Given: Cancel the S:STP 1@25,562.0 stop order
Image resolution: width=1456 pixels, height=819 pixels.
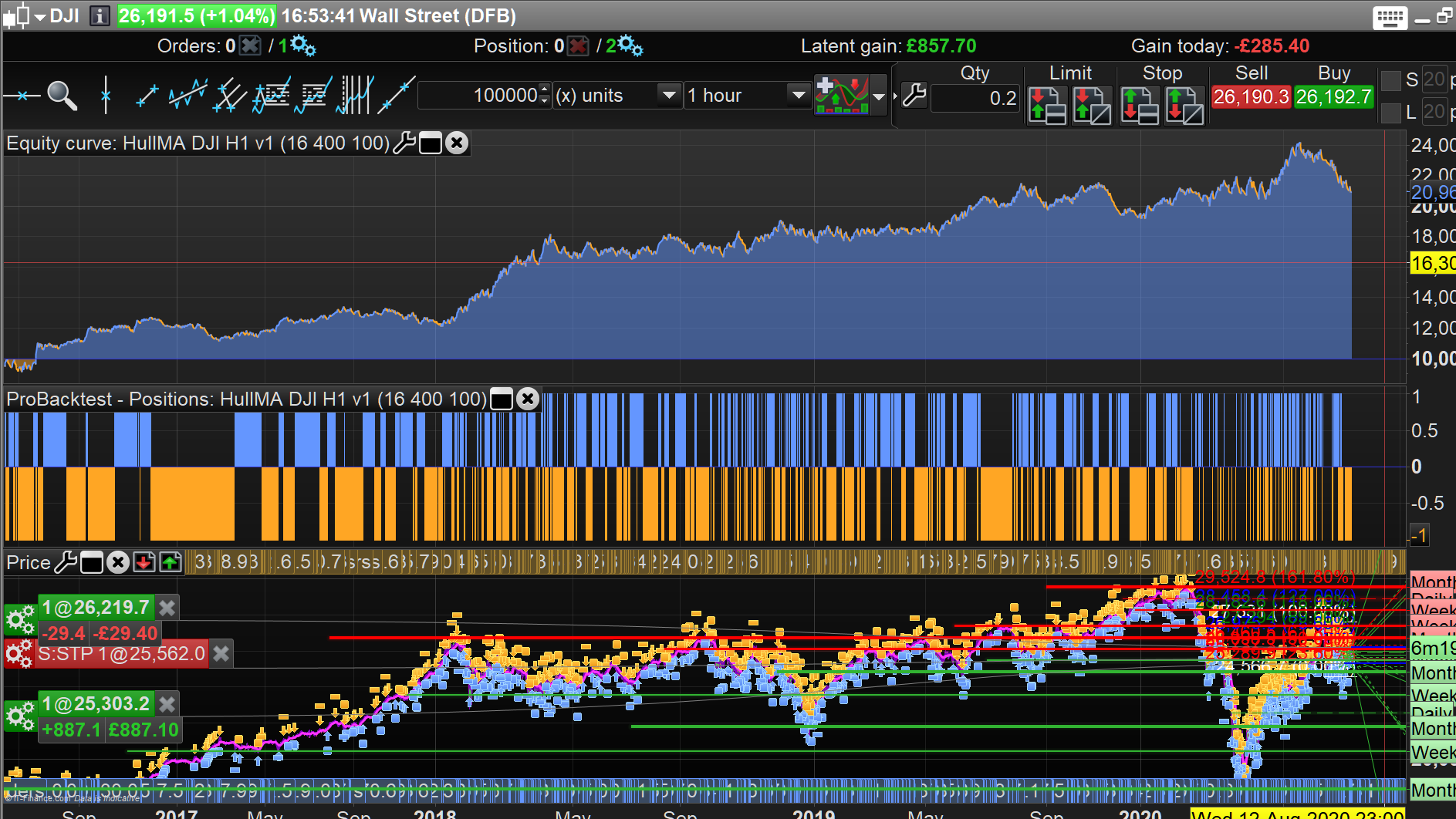Looking at the screenshot, I should 221,654.
